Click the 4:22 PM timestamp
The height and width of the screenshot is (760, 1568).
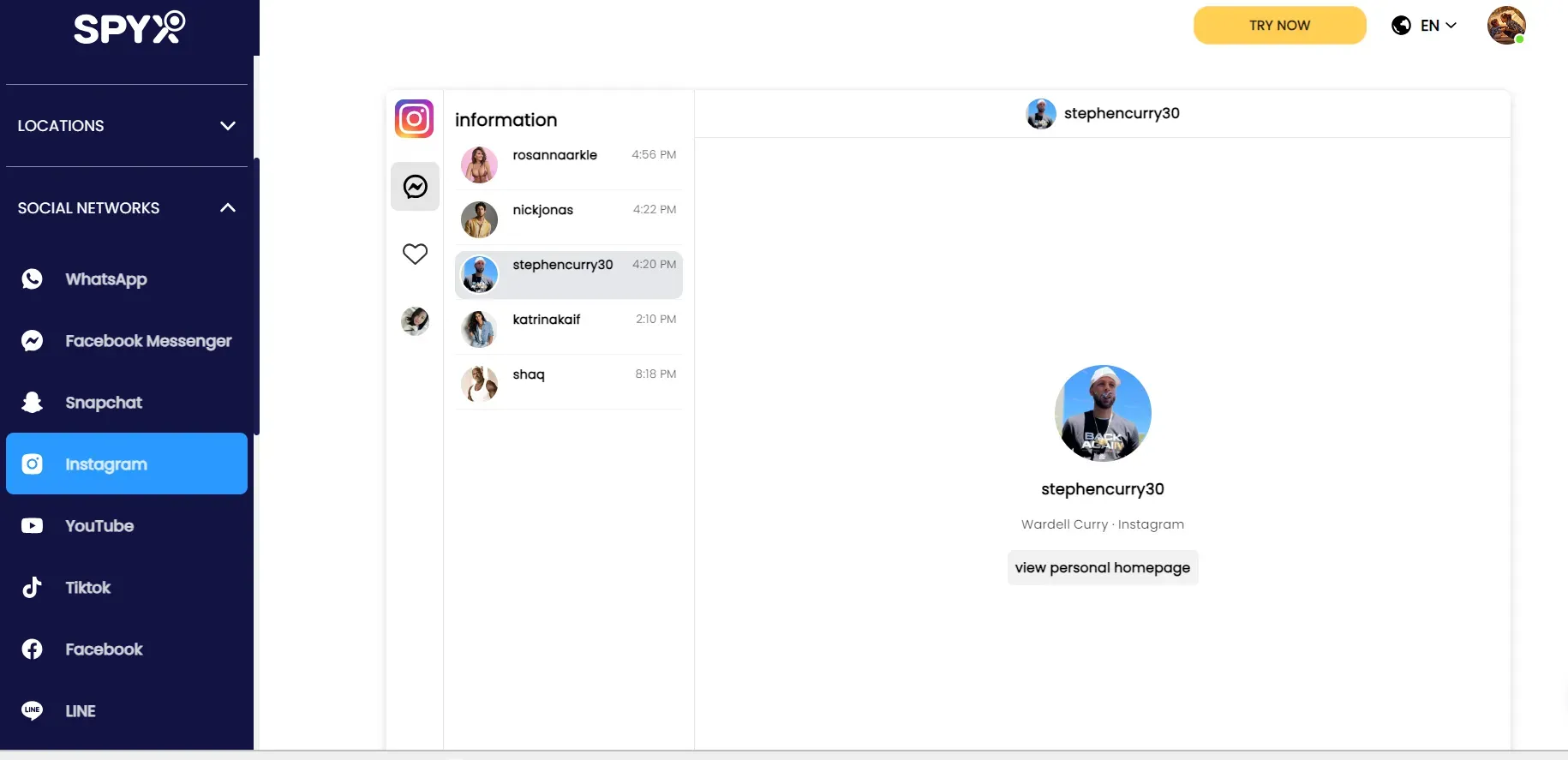click(x=655, y=210)
